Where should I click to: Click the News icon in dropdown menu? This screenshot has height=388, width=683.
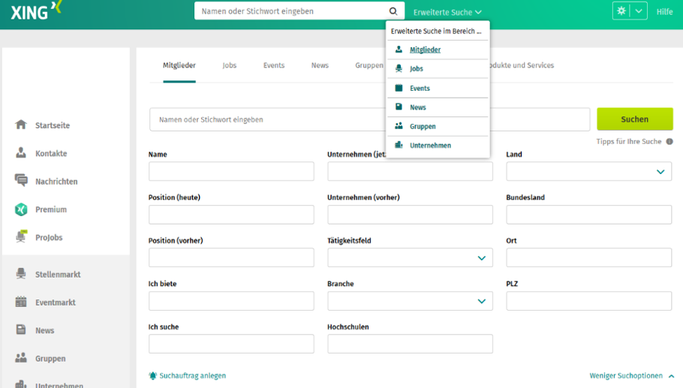[x=399, y=106]
